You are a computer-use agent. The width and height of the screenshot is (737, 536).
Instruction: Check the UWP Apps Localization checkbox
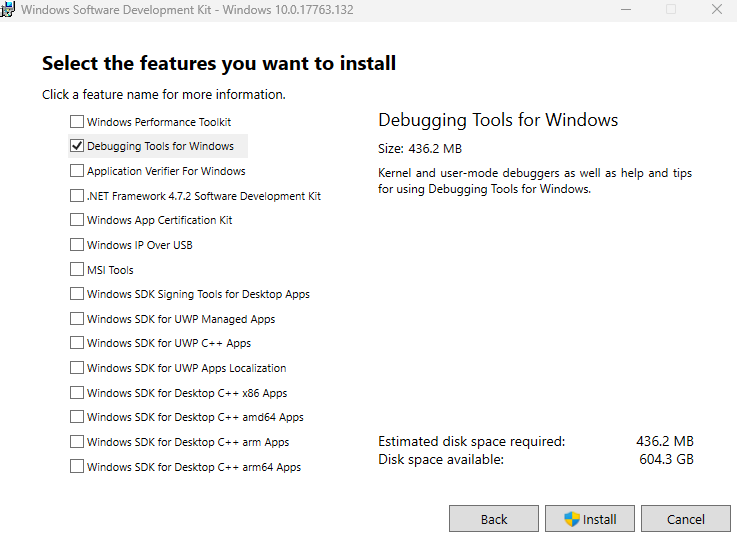tap(77, 367)
